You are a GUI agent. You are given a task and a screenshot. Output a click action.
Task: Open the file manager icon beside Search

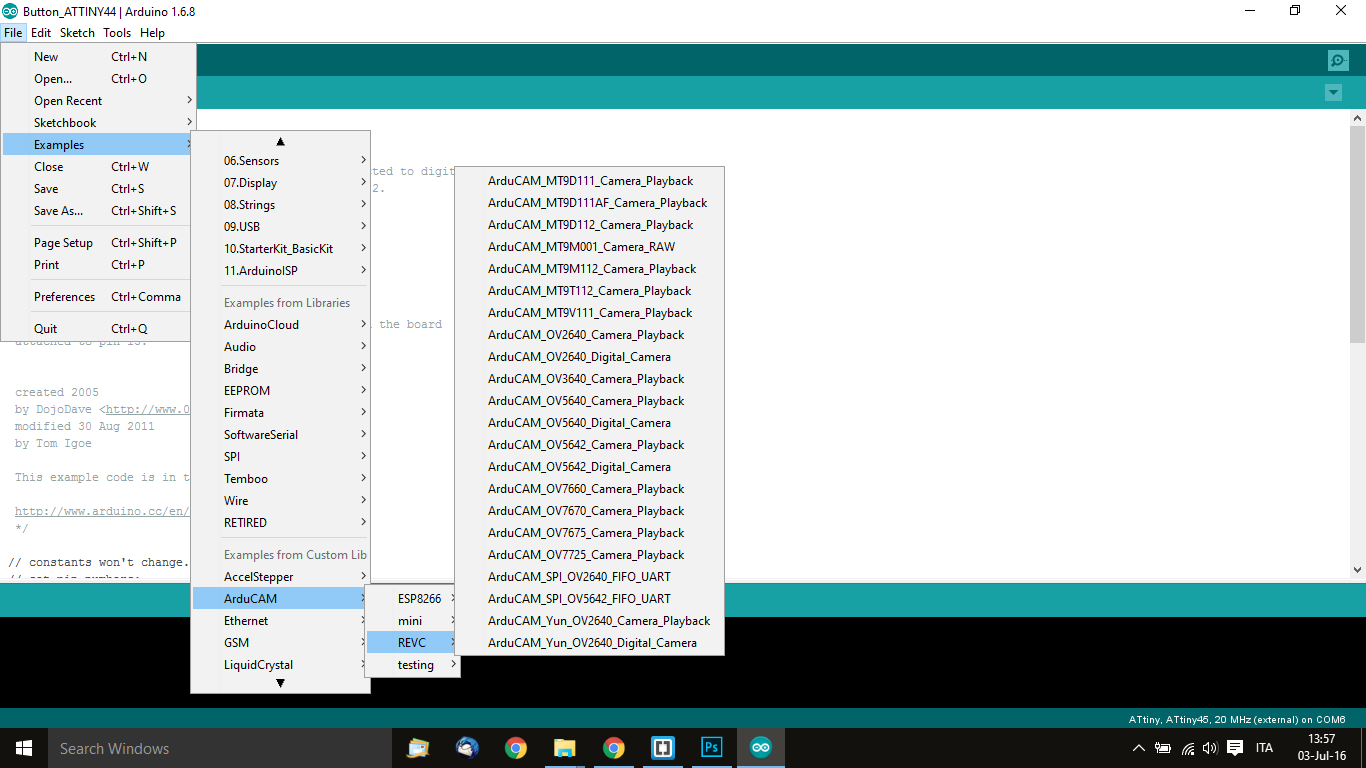tap(418, 748)
